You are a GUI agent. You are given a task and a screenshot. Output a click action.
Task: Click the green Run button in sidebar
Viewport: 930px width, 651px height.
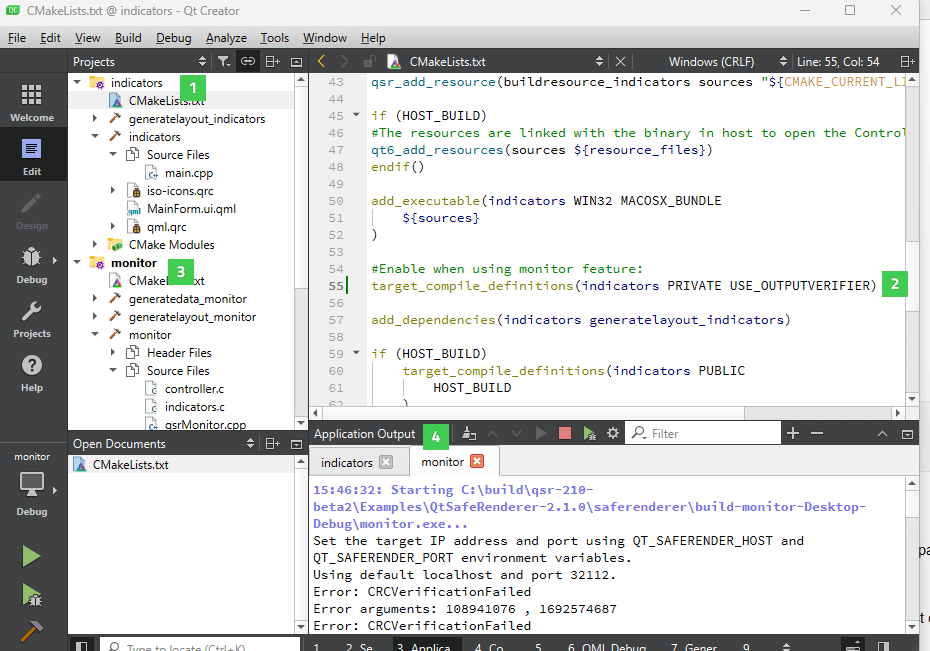point(31,556)
